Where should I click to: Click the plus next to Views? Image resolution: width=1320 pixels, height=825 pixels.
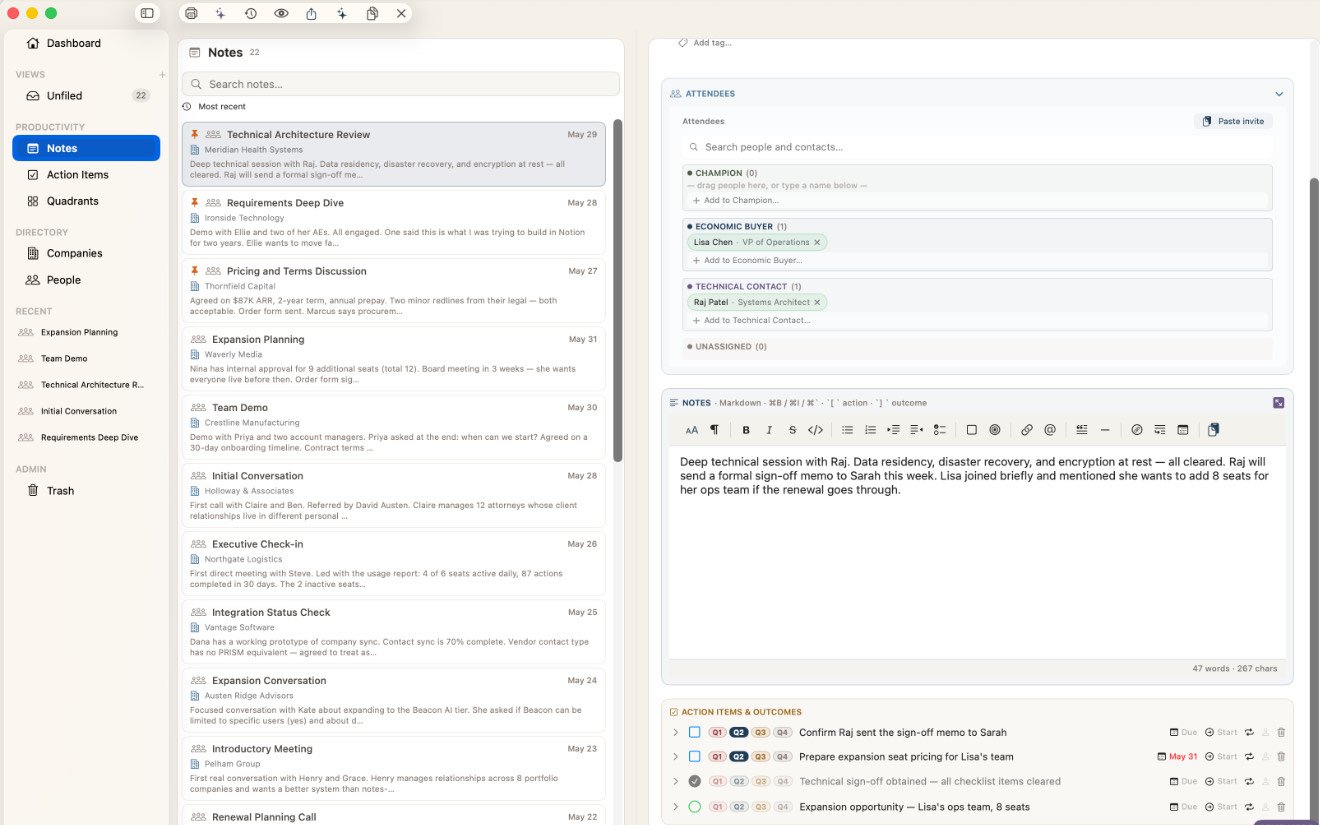(x=162, y=75)
